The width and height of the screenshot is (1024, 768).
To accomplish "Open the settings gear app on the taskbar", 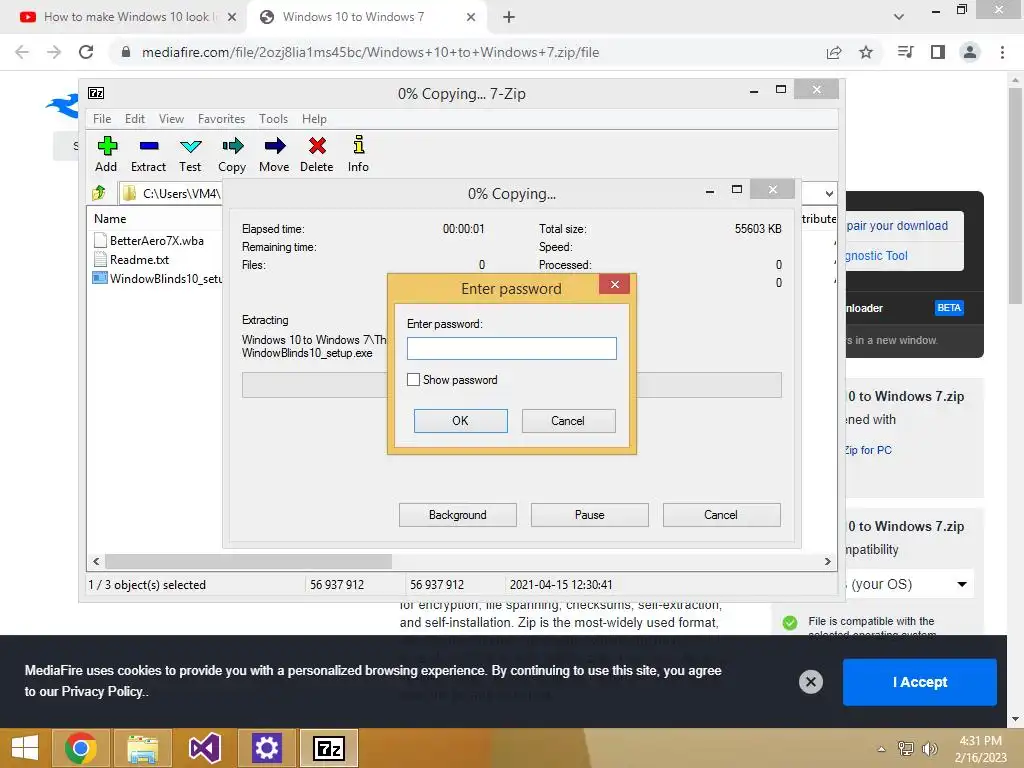I will tap(266, 748).
